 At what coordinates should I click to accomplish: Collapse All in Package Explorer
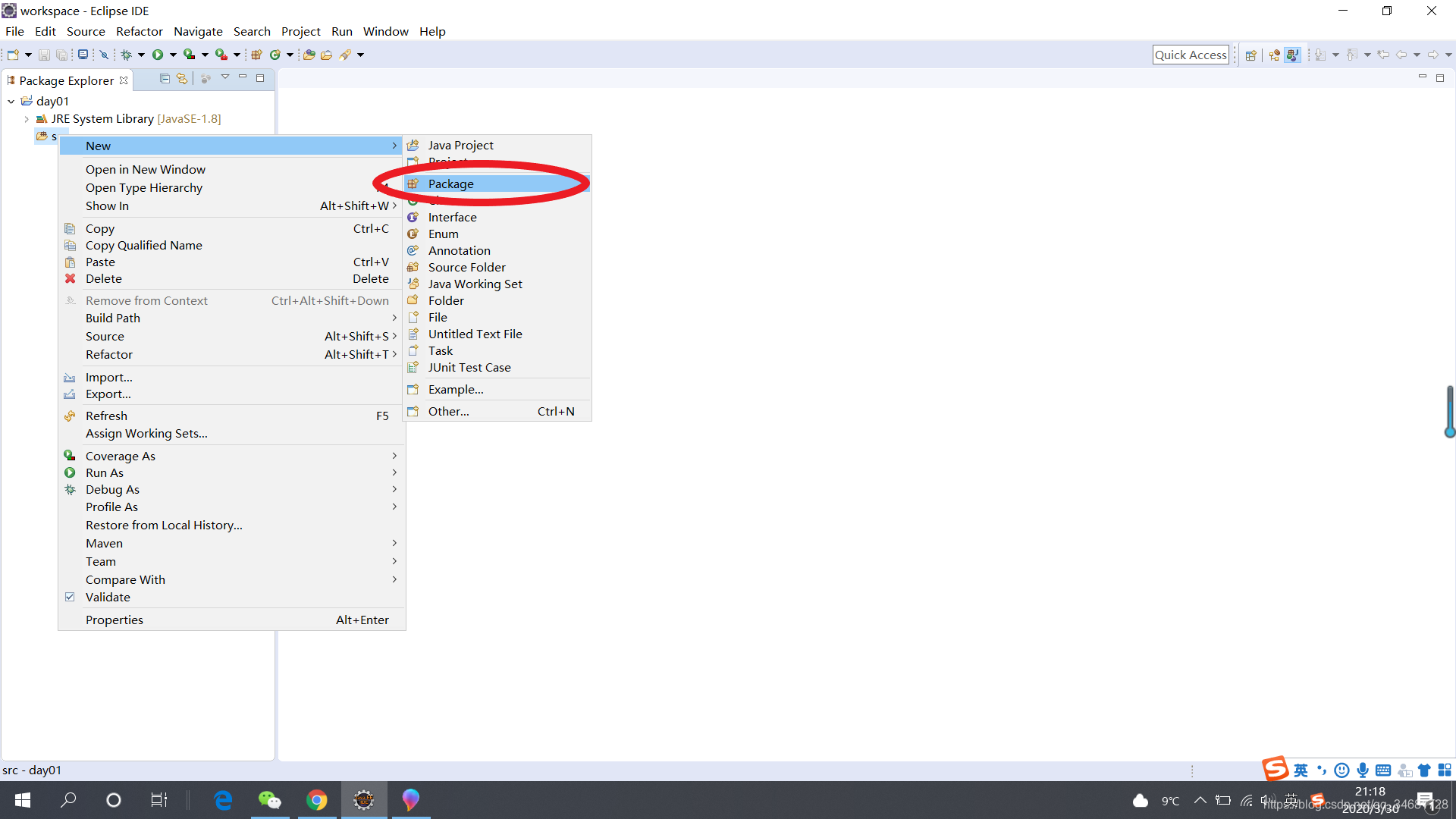[x=165, y=78]
